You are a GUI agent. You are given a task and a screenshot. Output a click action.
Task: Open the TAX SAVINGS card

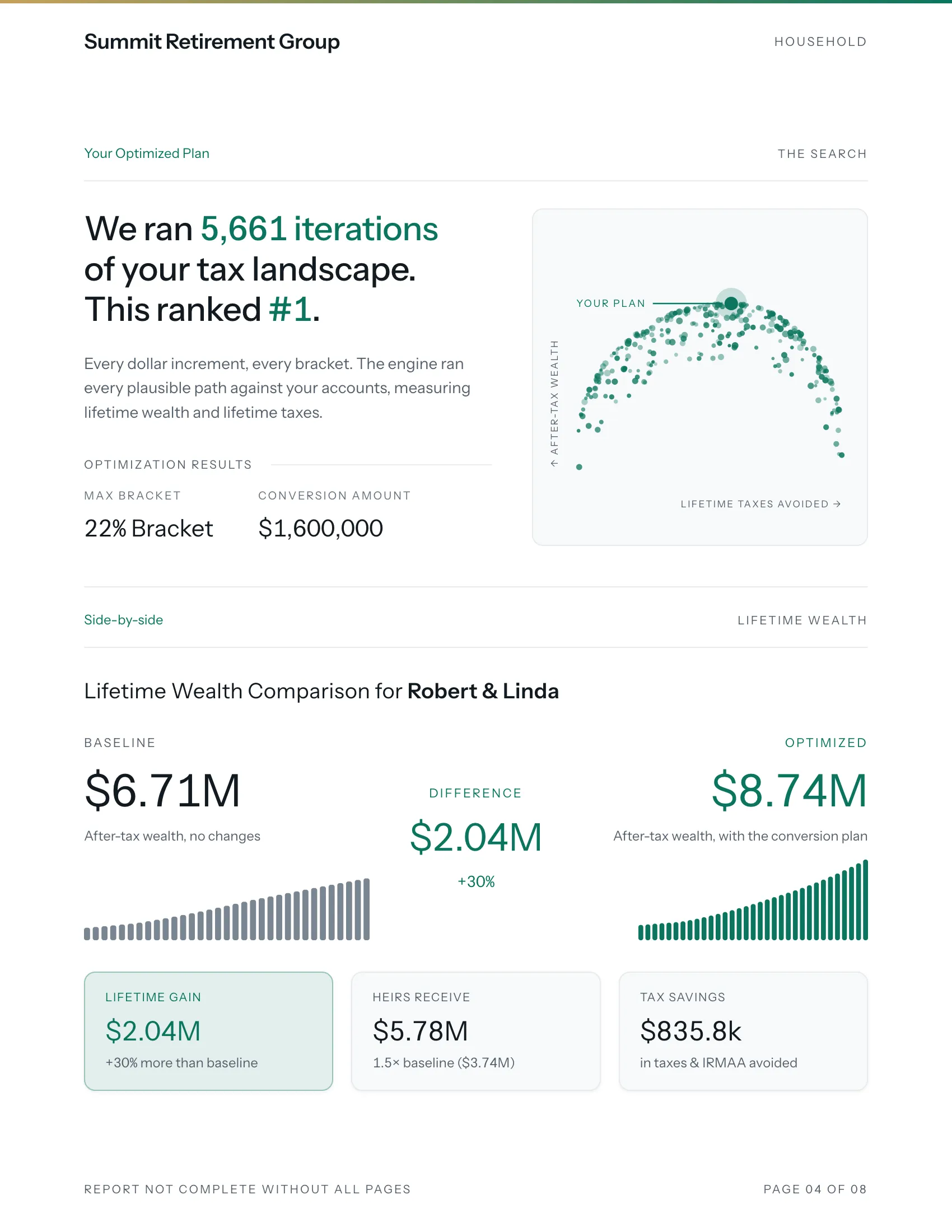click(743, 1031)
